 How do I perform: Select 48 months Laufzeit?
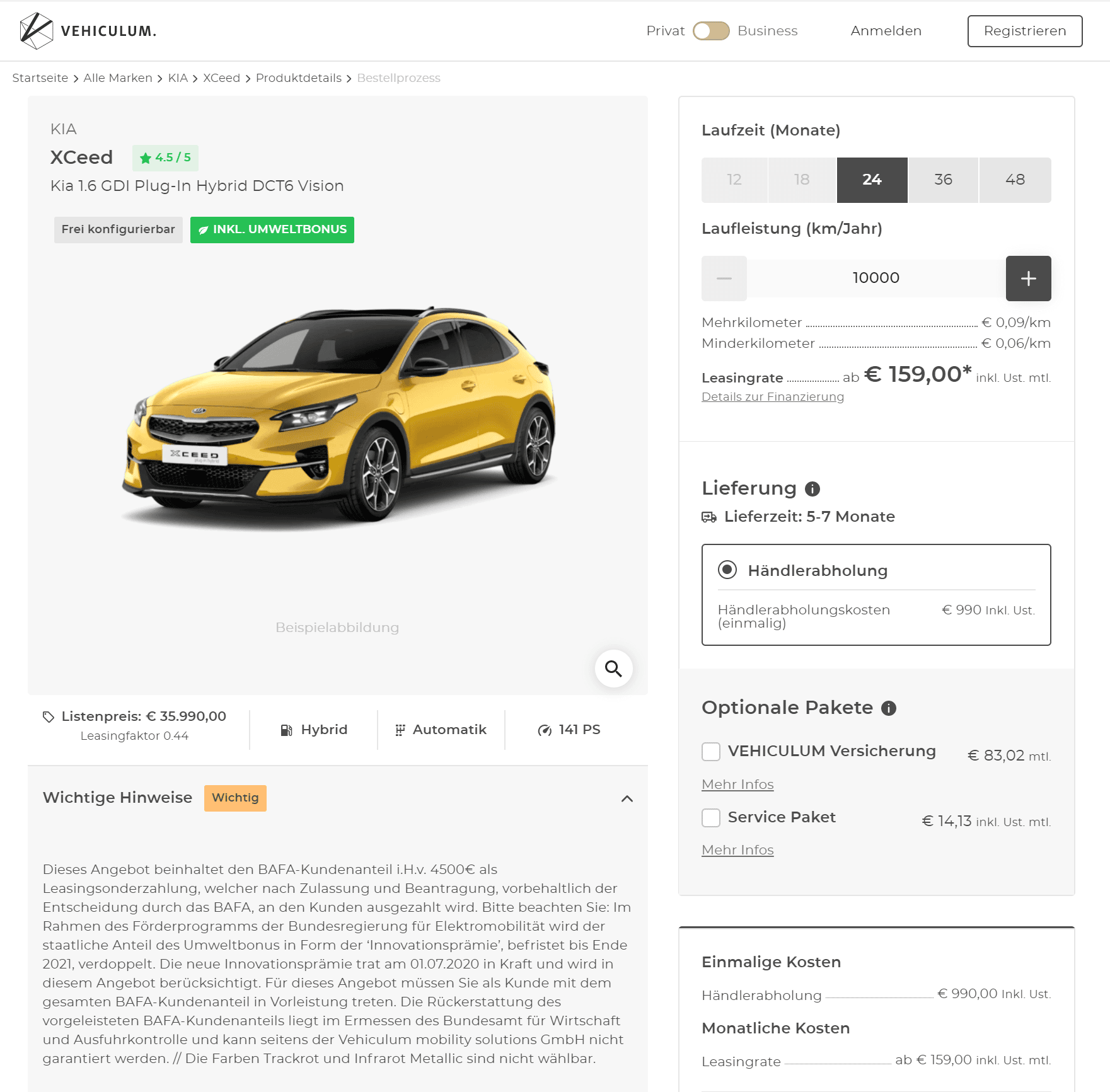(x=1015, y=180)
